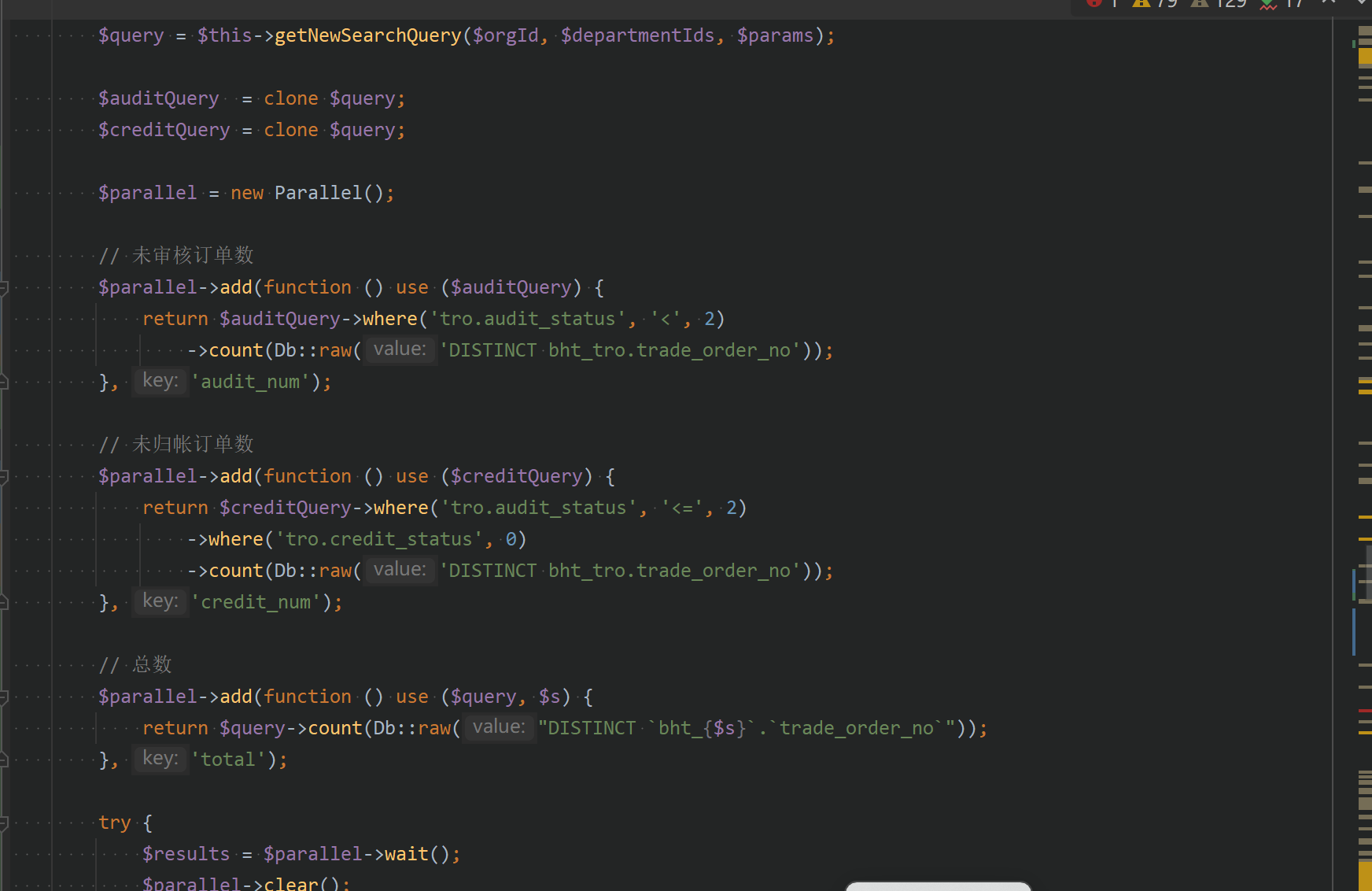Viewport: 1372px width, 891px height.
Task: Click the getNewSearchQuery method call
Action: click(367, 35)
